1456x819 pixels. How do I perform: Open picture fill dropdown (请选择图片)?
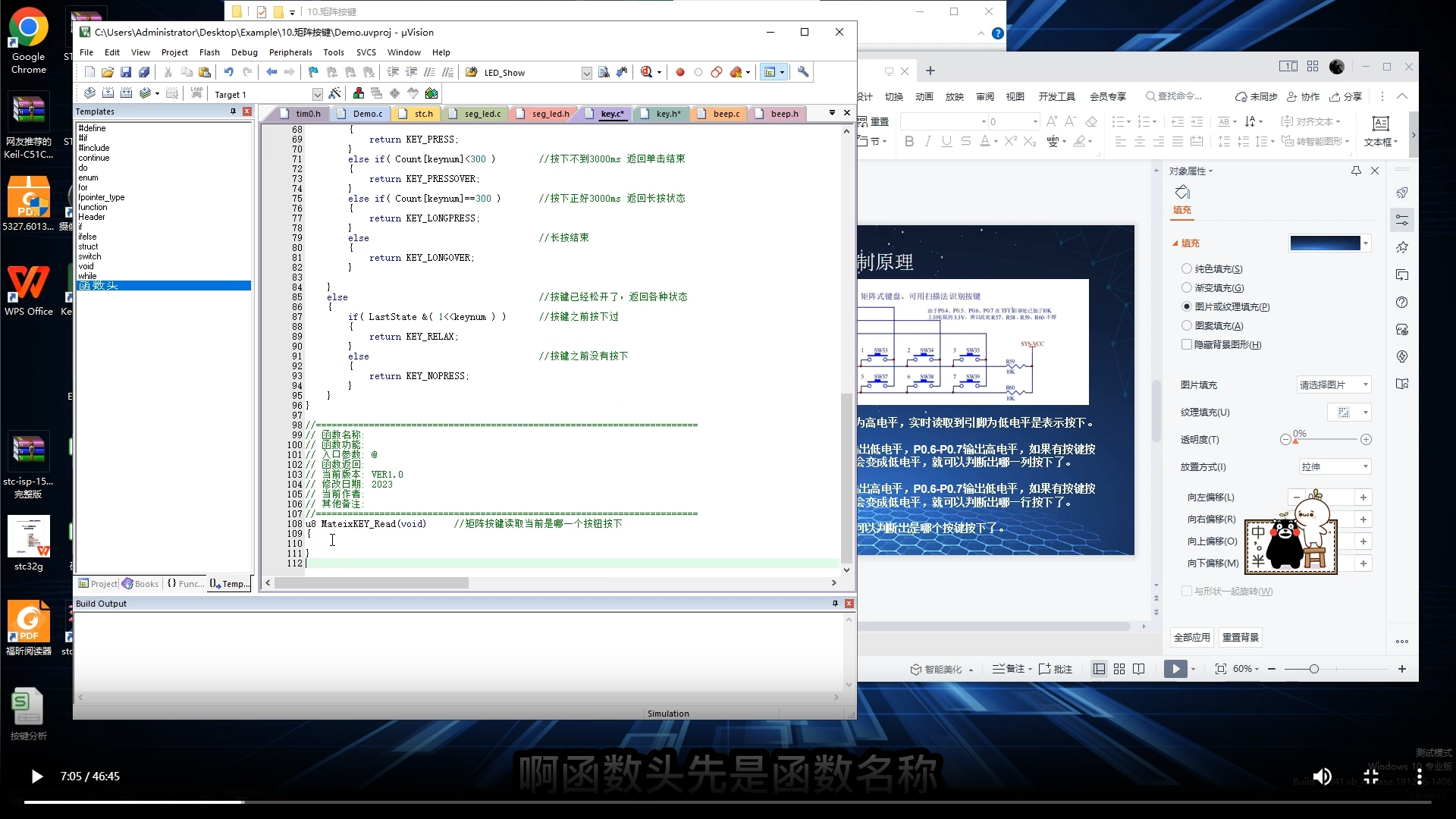point(1334,384)
